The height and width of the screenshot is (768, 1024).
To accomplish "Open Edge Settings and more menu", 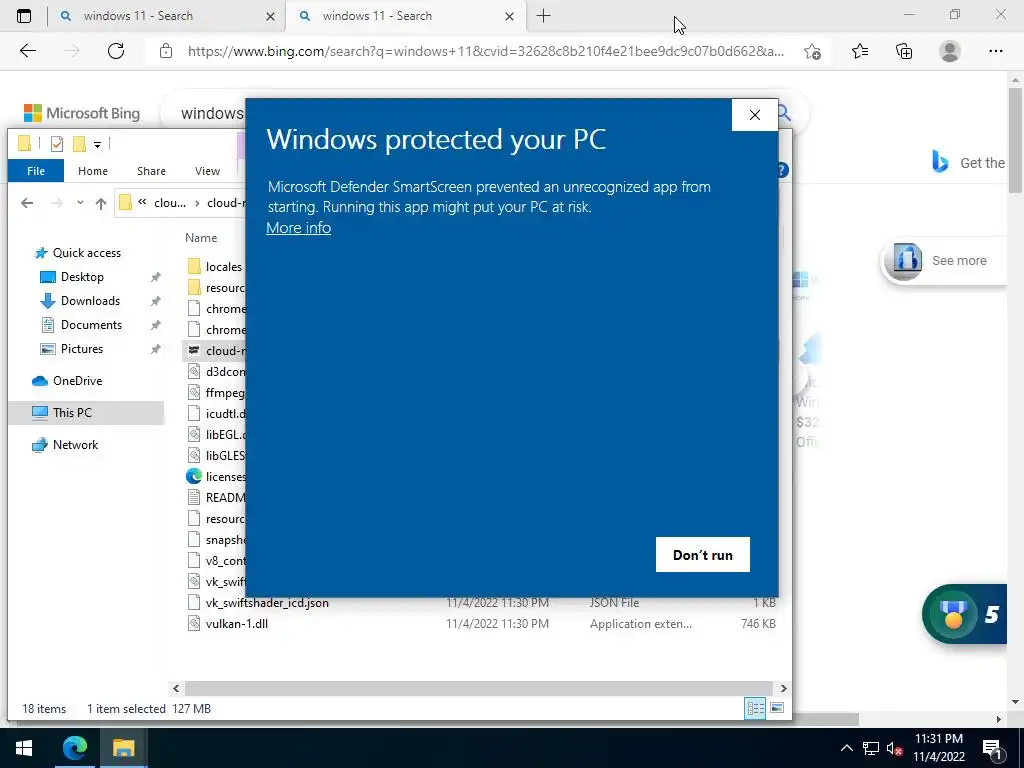I will click(x=995, y=51).
